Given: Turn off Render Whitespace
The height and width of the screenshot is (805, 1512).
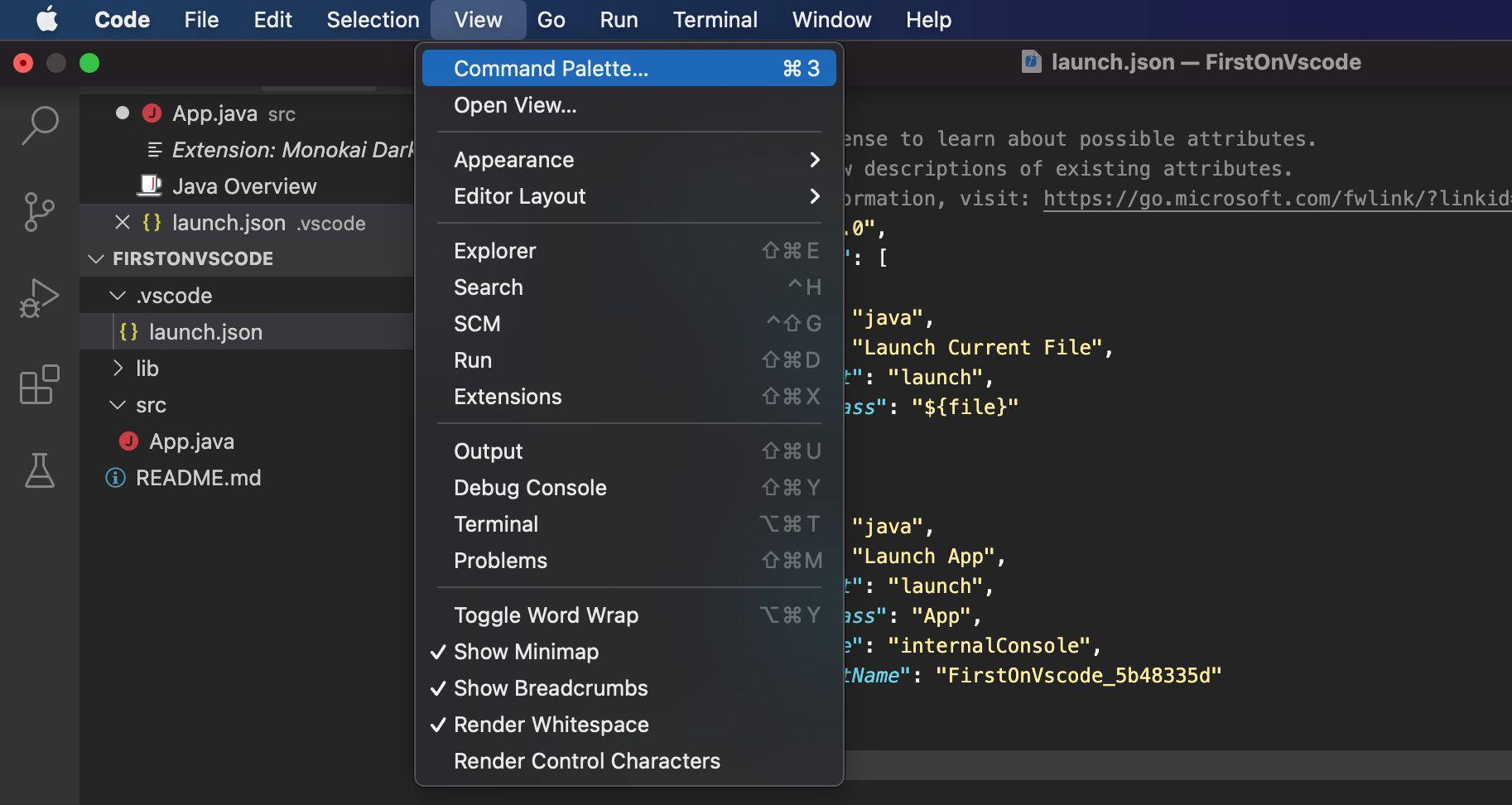Looking at the screenshot, I should tap(551, 725).
